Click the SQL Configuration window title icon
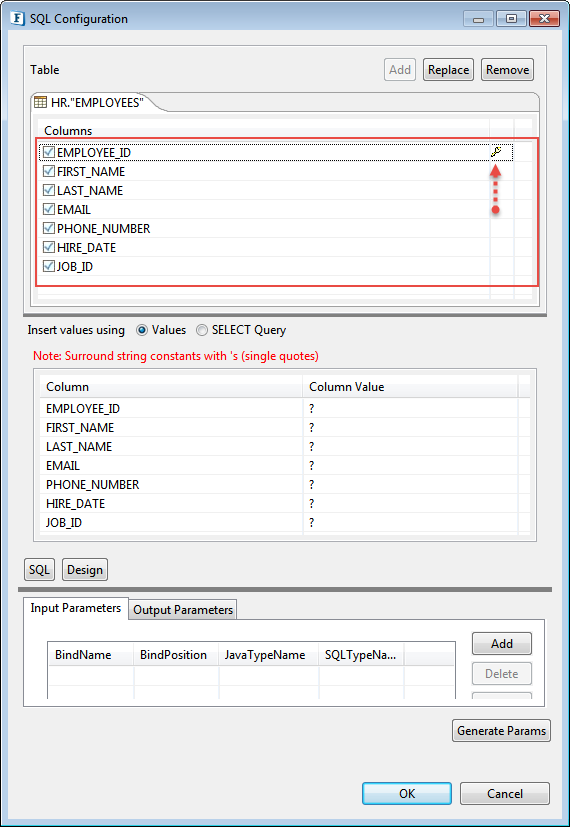This screenshot has width=570, height=827. click(x=17, y=18)
